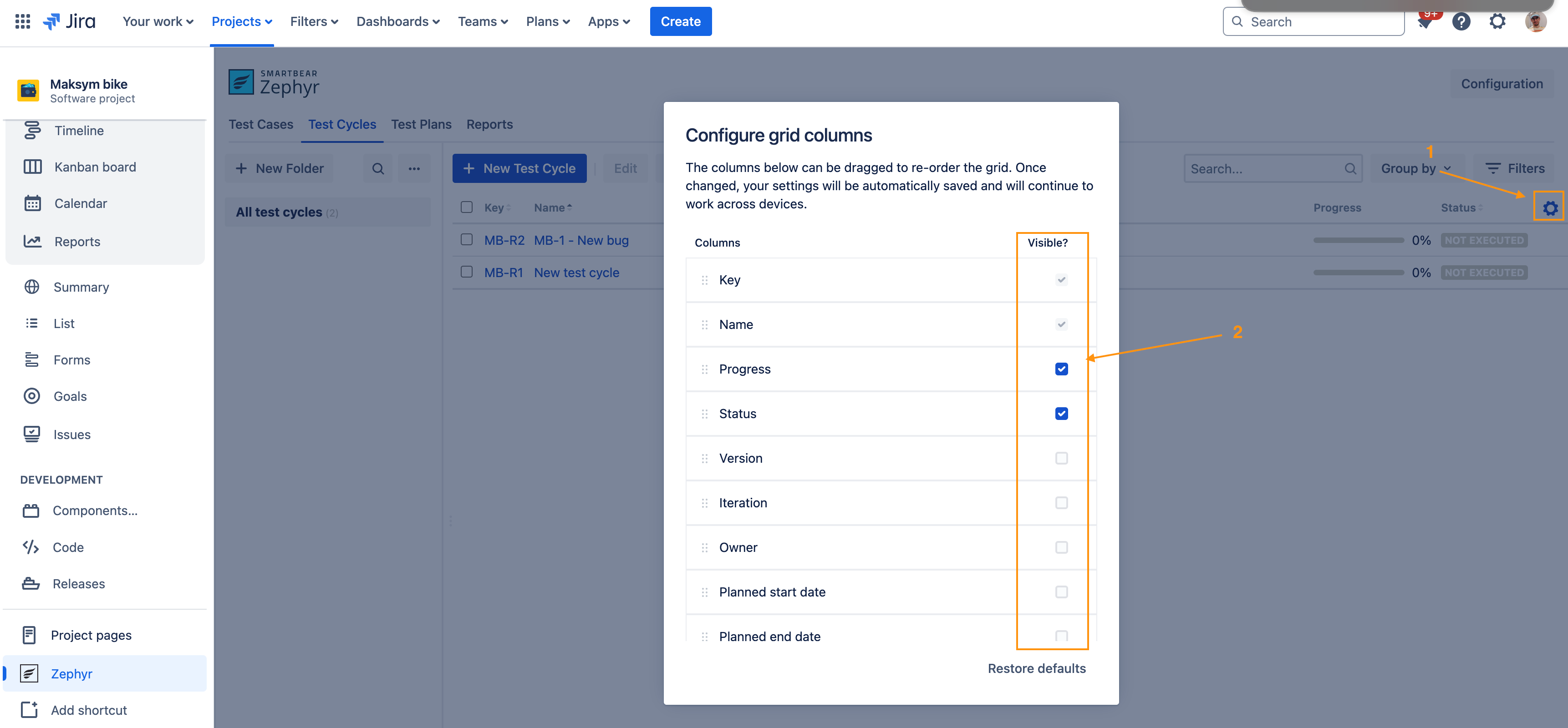The height and width of the screenshot is (728, 1568).
Task: Click Restore defaults link
Action: point(1036,668)
